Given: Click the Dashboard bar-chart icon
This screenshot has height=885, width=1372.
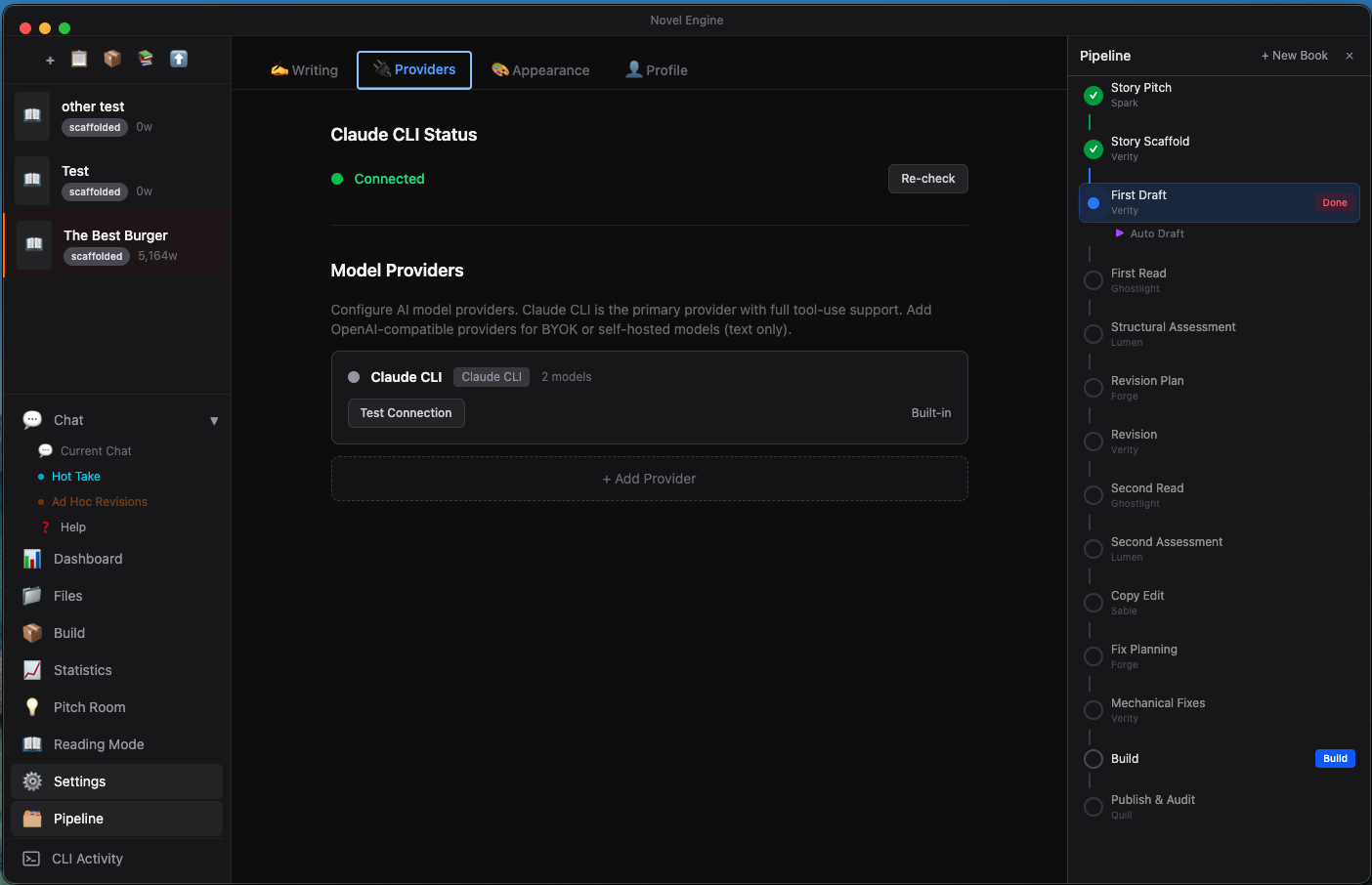Looking at the screenshot, I should pos(32,559).
